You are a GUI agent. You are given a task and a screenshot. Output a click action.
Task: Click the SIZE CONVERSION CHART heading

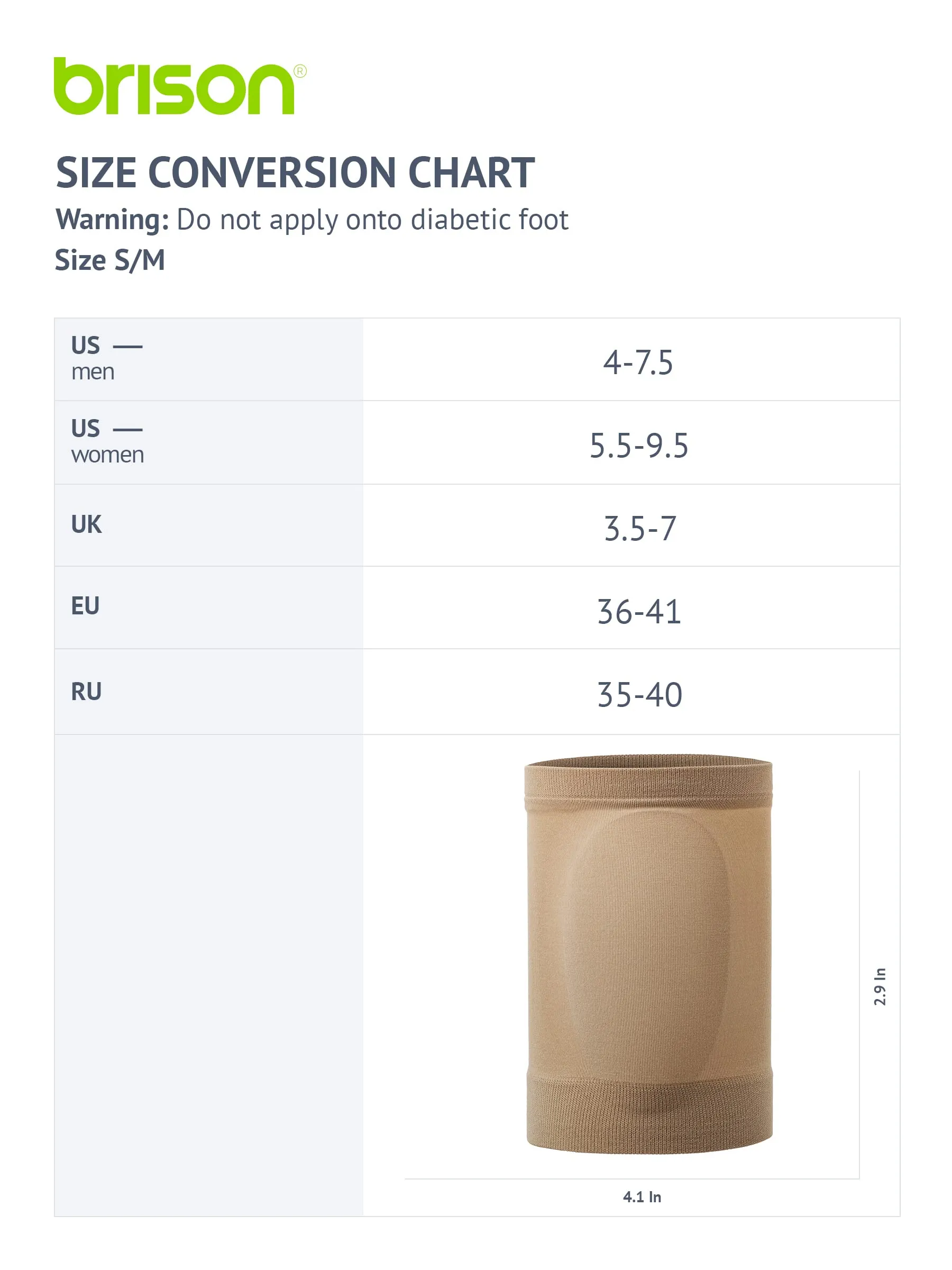[x=296, y=172]
